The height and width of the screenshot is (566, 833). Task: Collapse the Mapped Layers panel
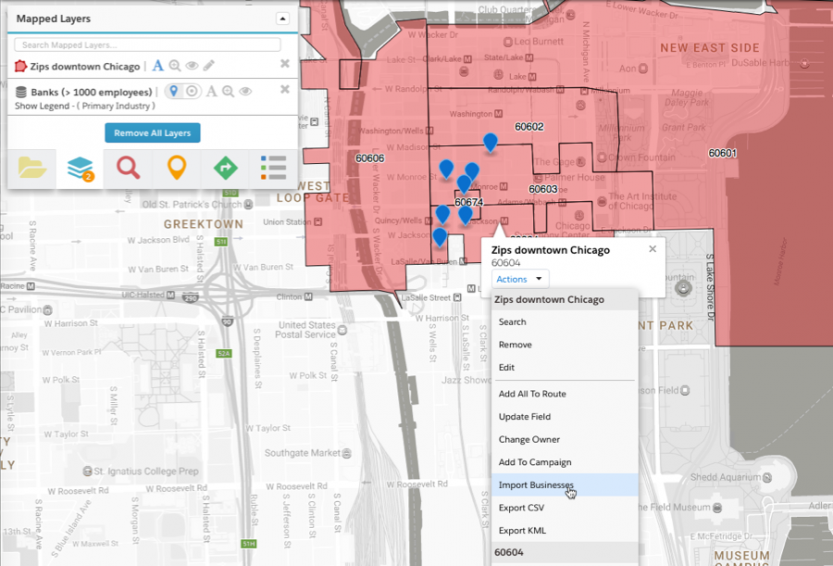283,19
